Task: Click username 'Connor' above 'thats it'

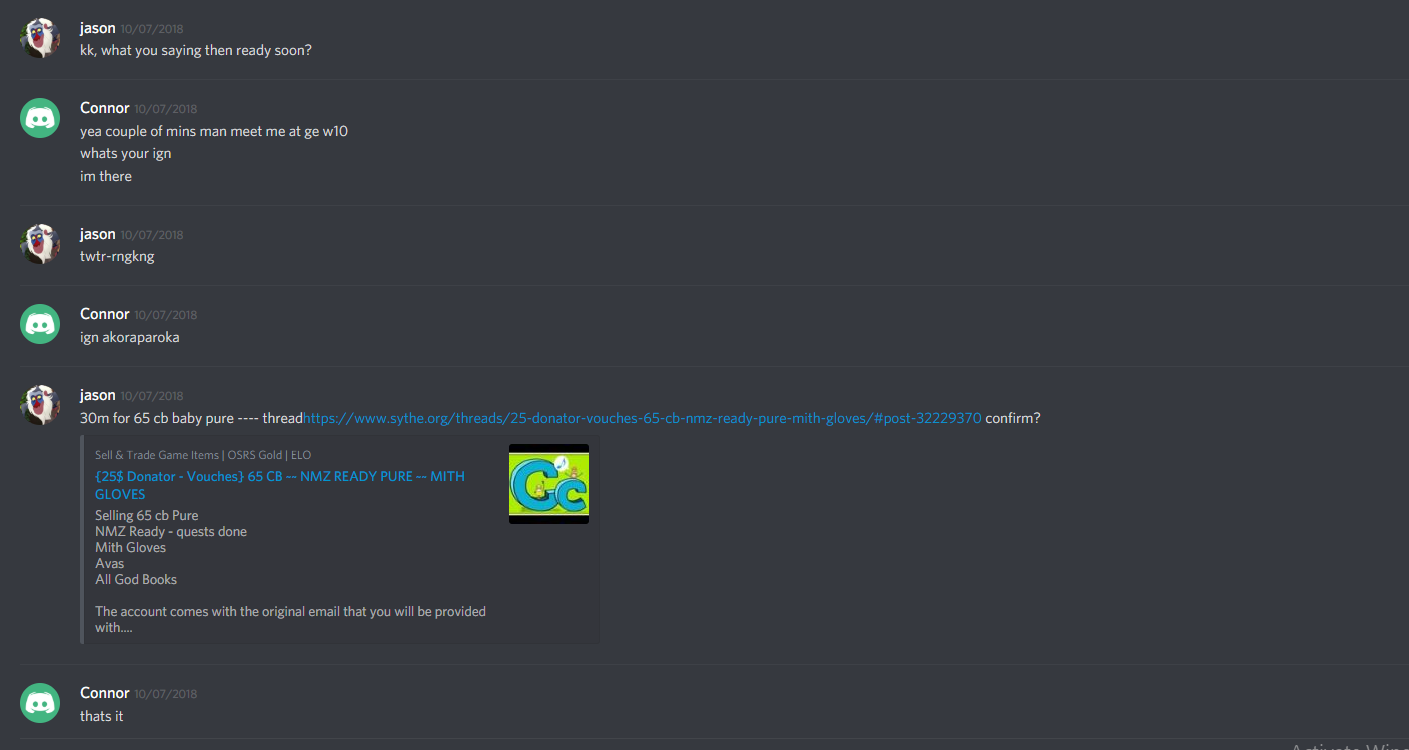Action: pyautogui.click(x=105, y=693)
